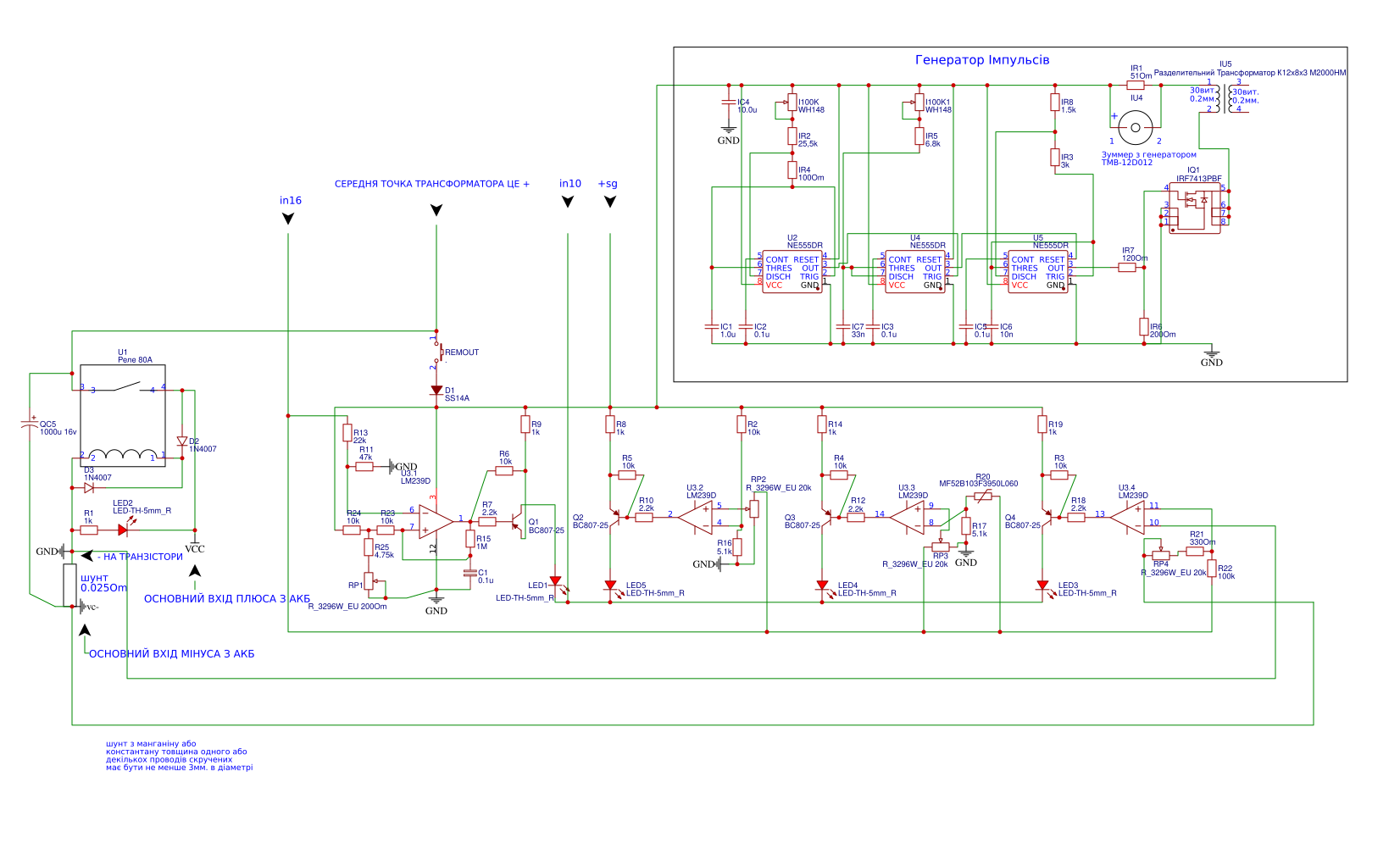This screenshot has height=849, width=1400.
Task: Select the LED5 red LED symbol
Action: 610,585
